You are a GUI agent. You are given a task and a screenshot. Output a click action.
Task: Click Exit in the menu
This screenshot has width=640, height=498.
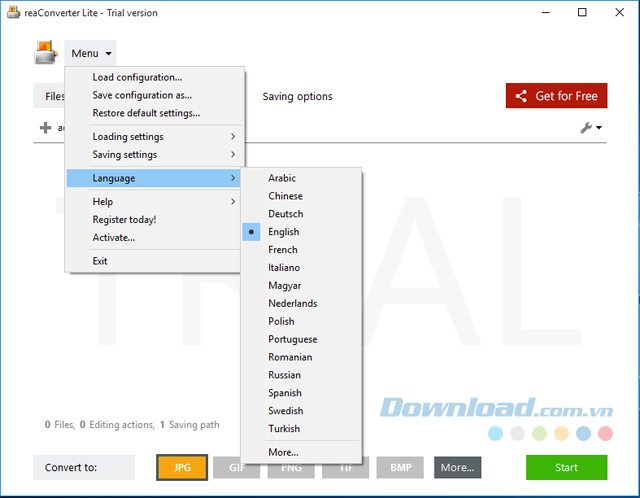pyautogui.click(x=100, y=261)
